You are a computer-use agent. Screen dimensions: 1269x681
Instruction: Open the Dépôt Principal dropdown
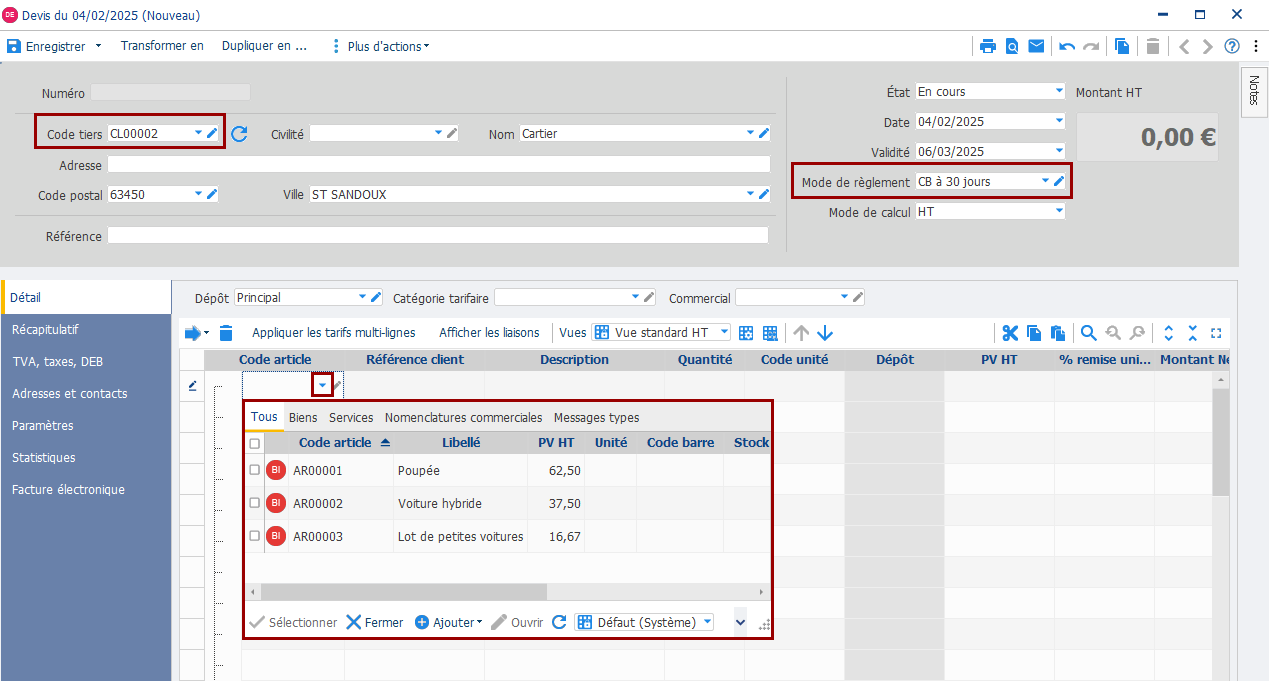(362, 297)
